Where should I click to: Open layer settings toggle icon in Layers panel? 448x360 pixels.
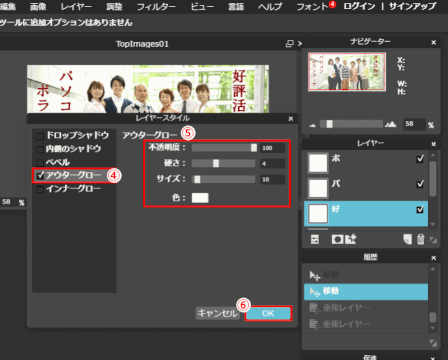(x=315, y=239)
